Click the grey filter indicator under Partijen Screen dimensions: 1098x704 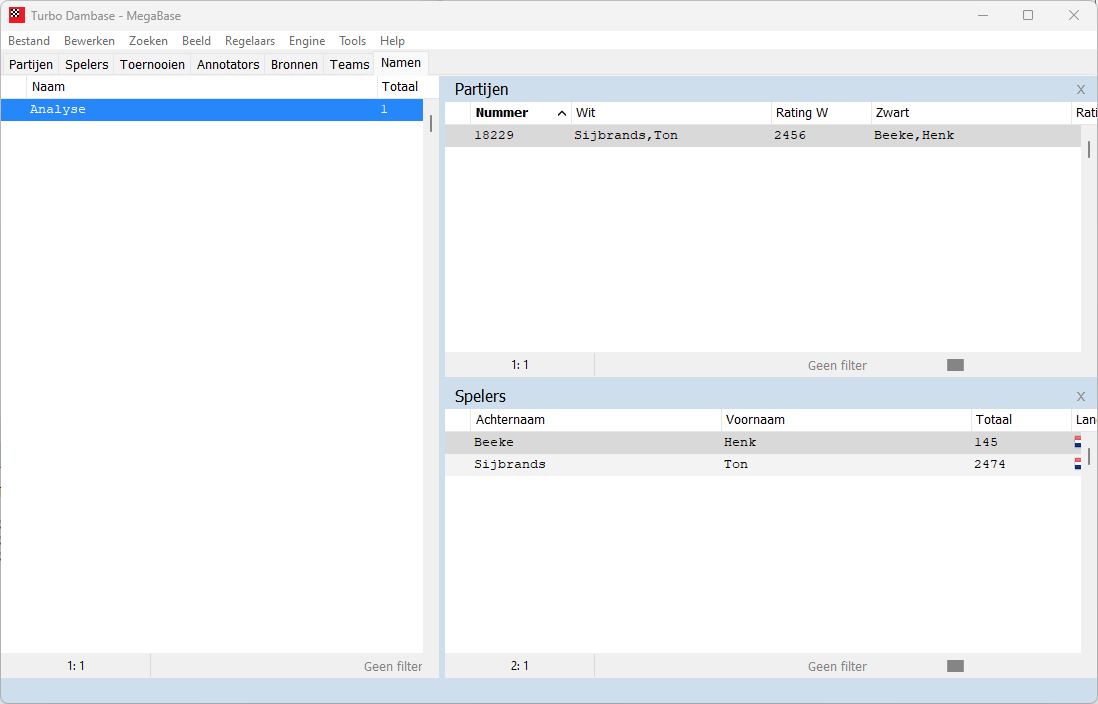coord(955,365)
